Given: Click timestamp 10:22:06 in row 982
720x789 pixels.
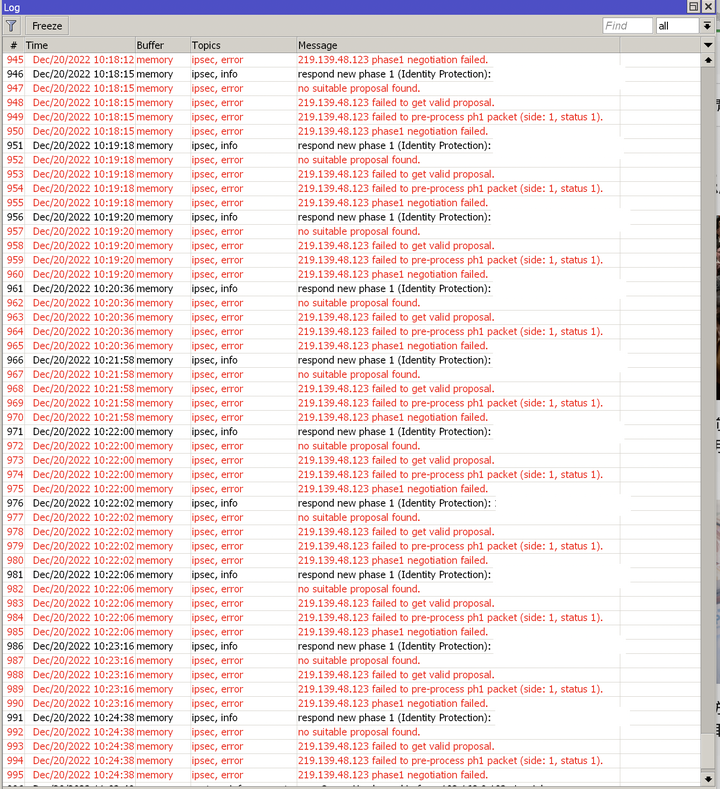Looking at the screenshot, I should tap(114, 589).
